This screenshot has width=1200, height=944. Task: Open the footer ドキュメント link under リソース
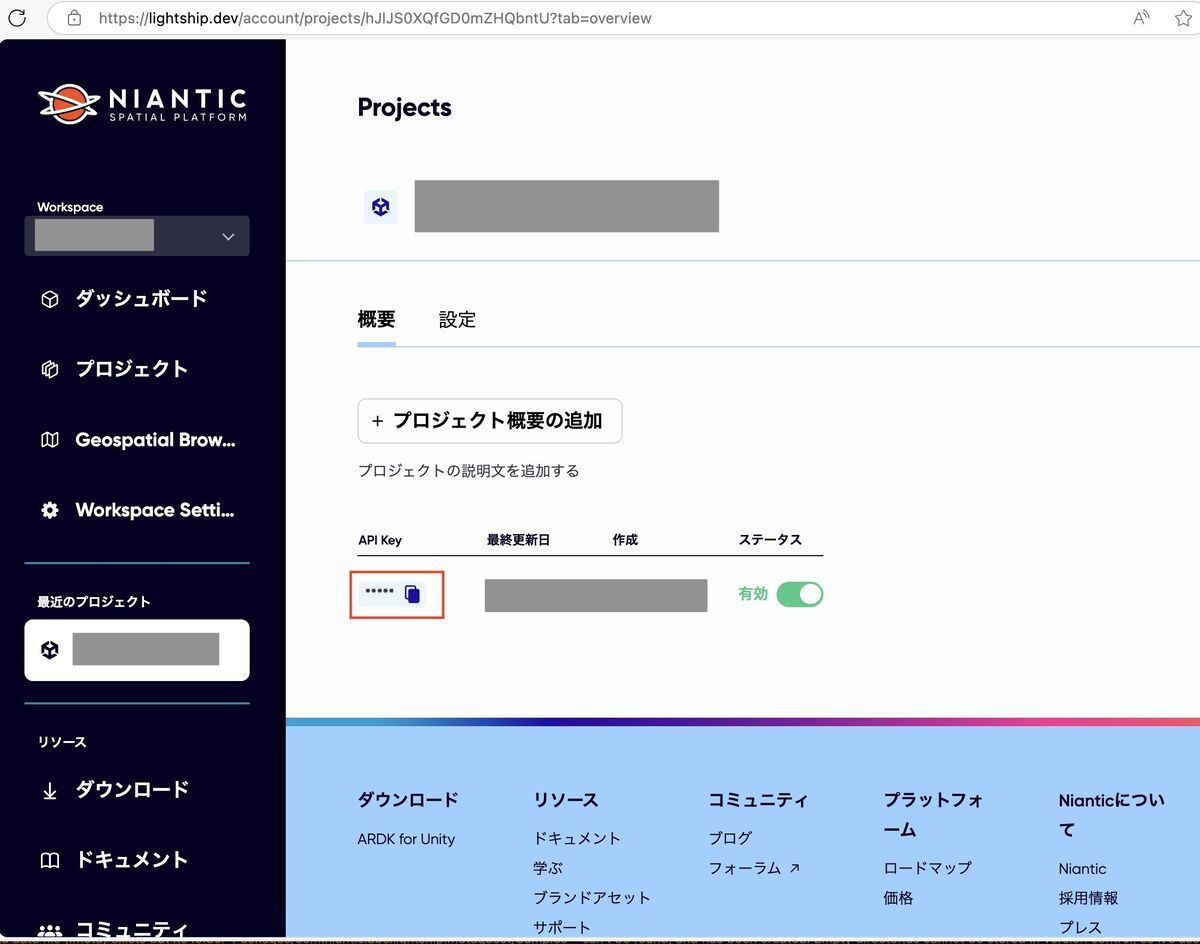(x=577, y=838)
